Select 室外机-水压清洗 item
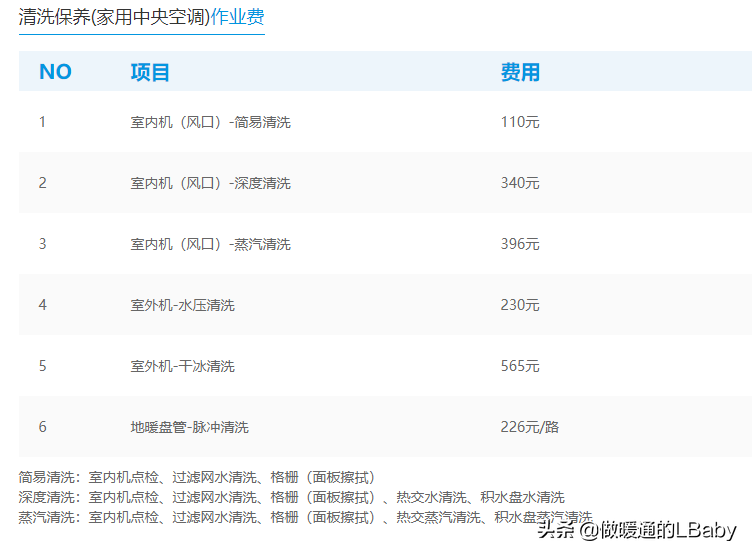The height and width of the screenshot is (555, 752). pyautogui.click(x=182, y=305)
